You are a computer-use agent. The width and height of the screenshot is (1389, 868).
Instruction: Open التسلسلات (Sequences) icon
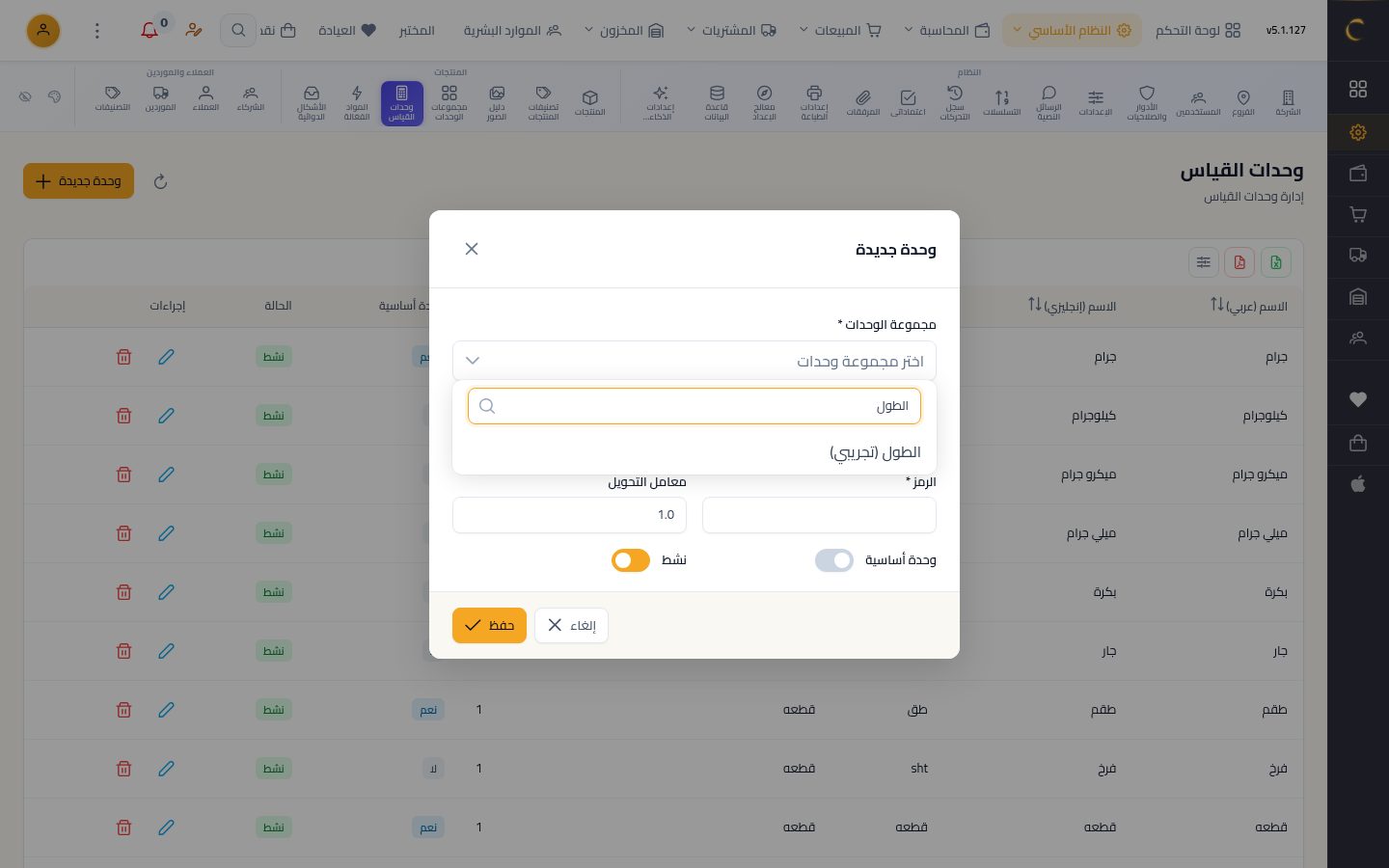coord(1002,103)
